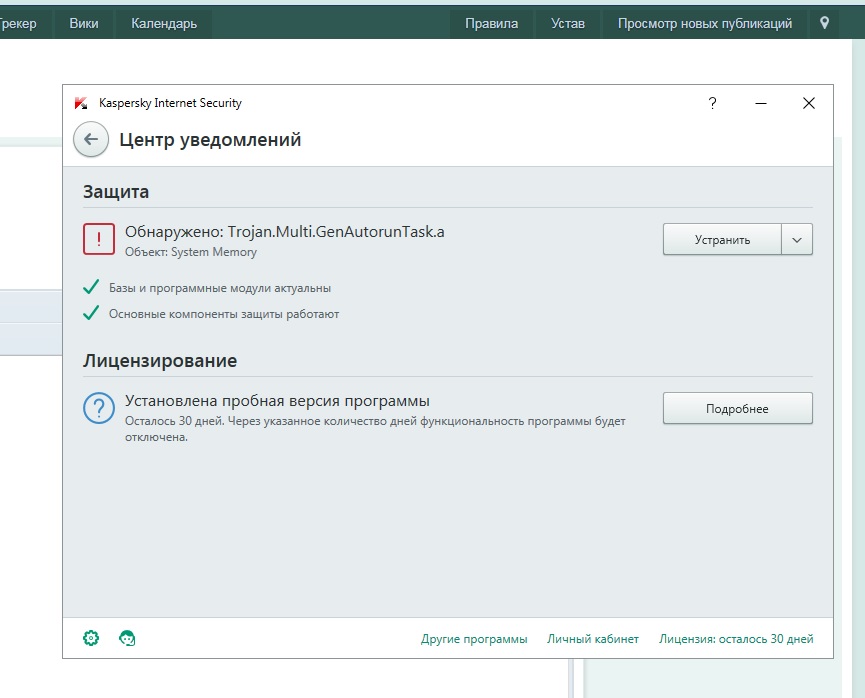
Task: Open the Личный кабинет link
Action: click(593, 639)
